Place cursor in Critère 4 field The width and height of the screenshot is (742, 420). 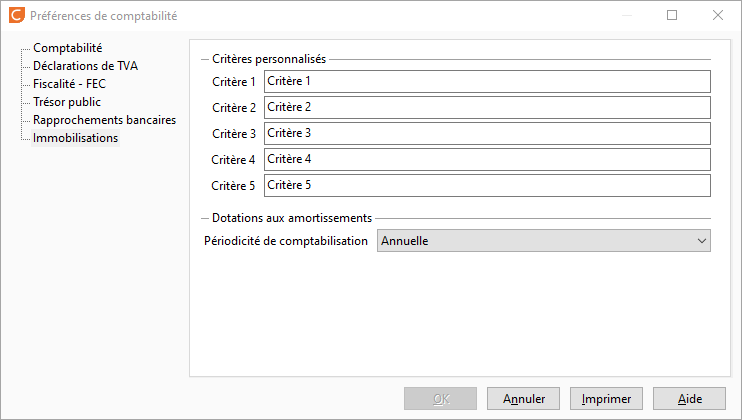(x=487, y=159)
